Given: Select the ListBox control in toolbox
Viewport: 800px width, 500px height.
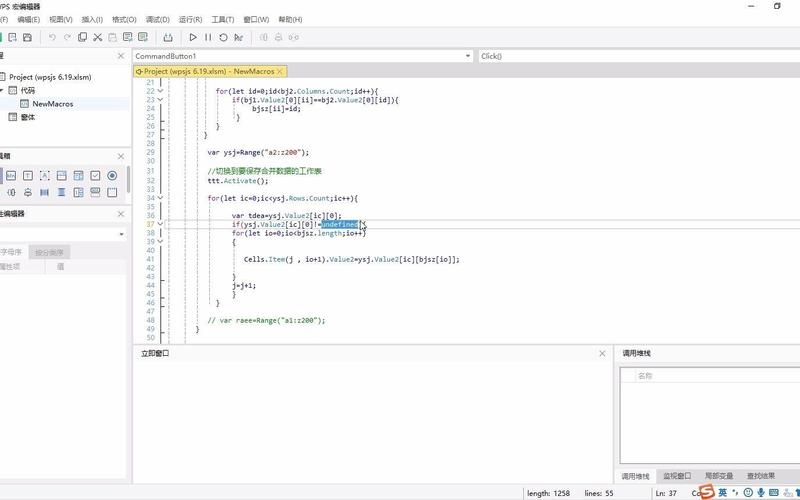Looking at the screenshot, I should coord(78,176).
